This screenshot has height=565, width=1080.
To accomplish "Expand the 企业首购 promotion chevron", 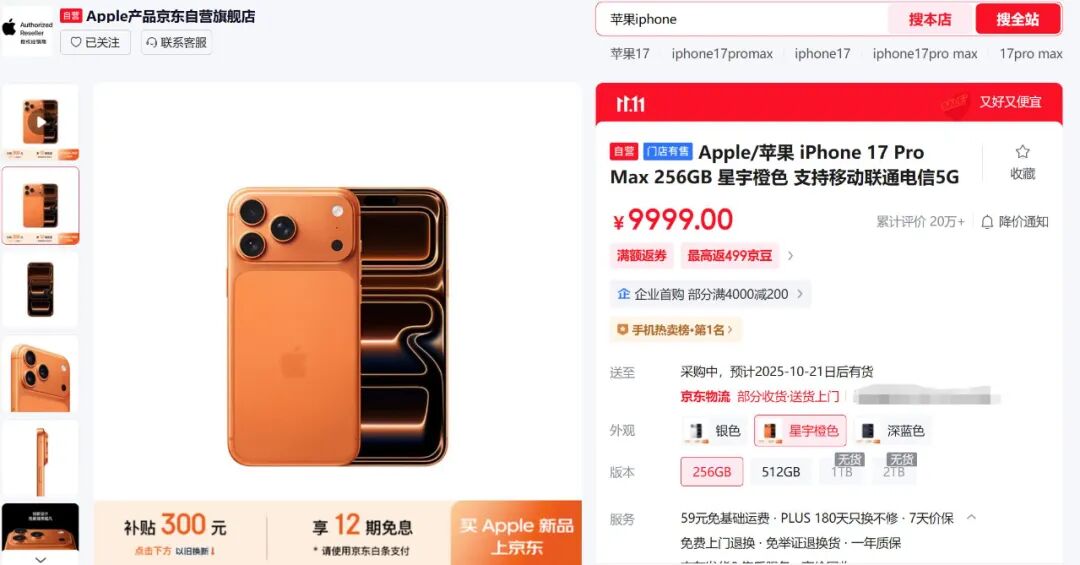I will pyautogui.click(x=800, y=294).
